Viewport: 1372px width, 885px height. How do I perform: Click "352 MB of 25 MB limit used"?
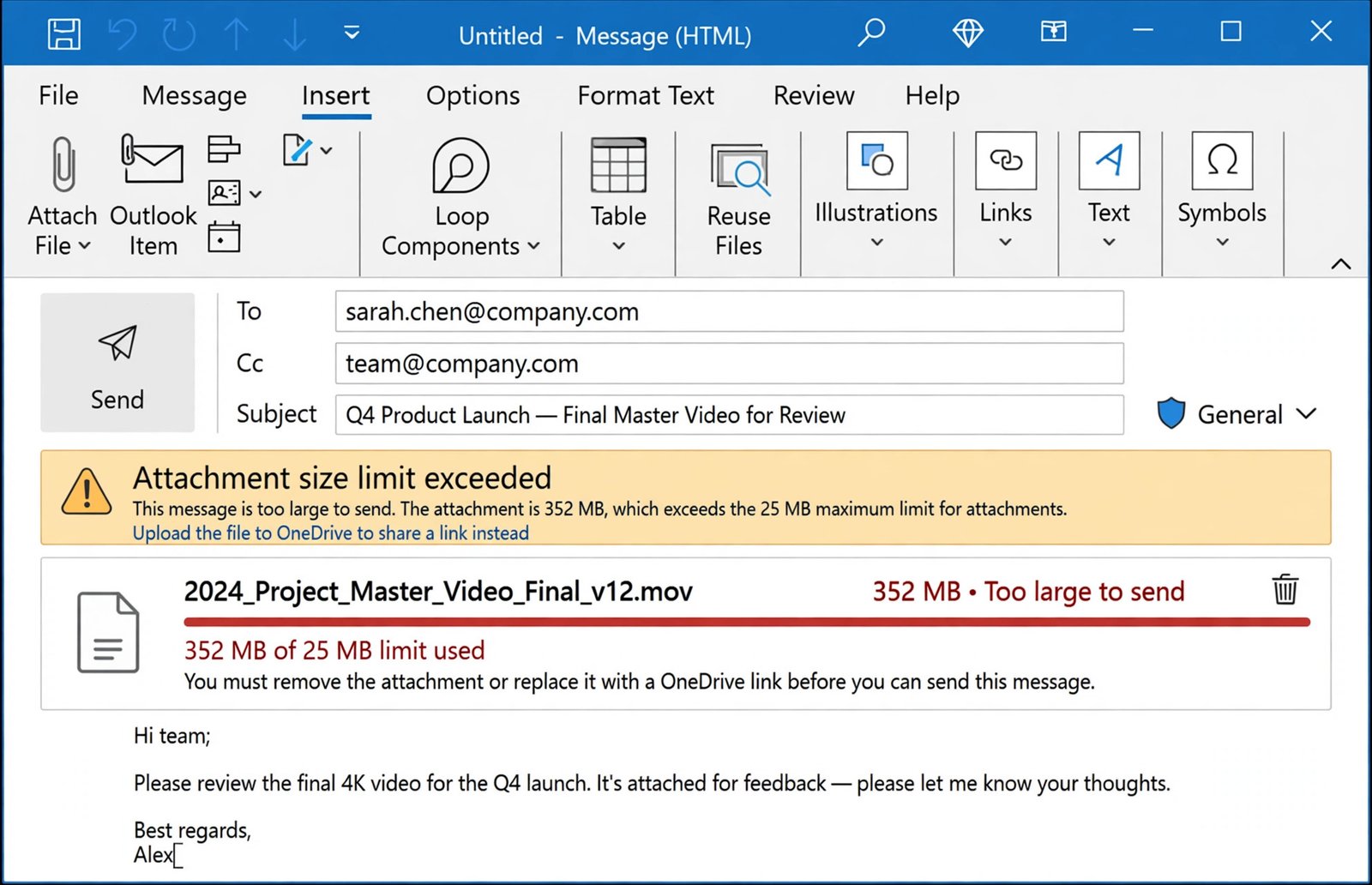[334, 650]
